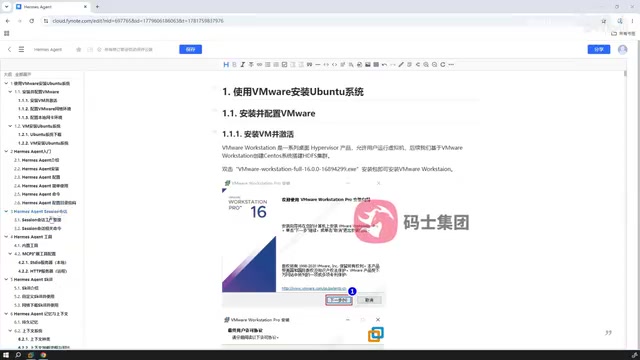The height and width of the screenshot is (360, 640).
Task: Click the blue save button in header
Action: point(191,49)
